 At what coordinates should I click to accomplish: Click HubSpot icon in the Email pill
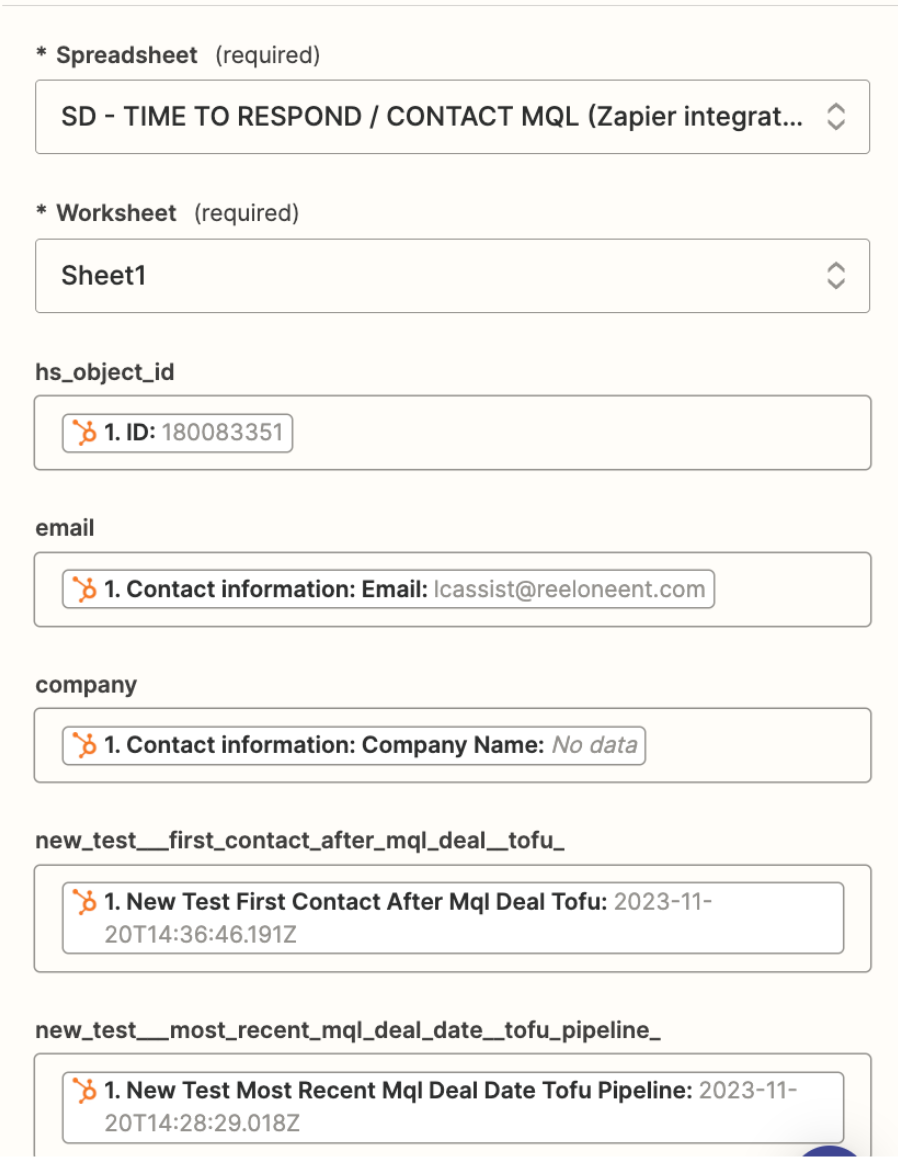pyautogui.click(x=85, y=589)
